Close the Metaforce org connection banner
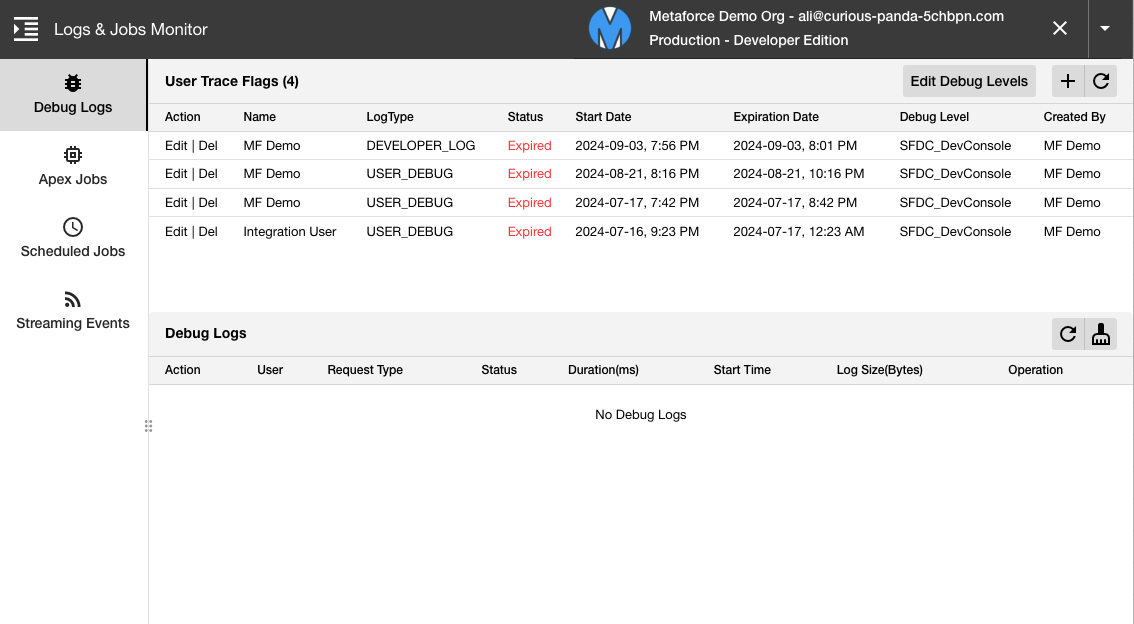Screen dimensions: 1134x624 click(x=1060, y=28)
